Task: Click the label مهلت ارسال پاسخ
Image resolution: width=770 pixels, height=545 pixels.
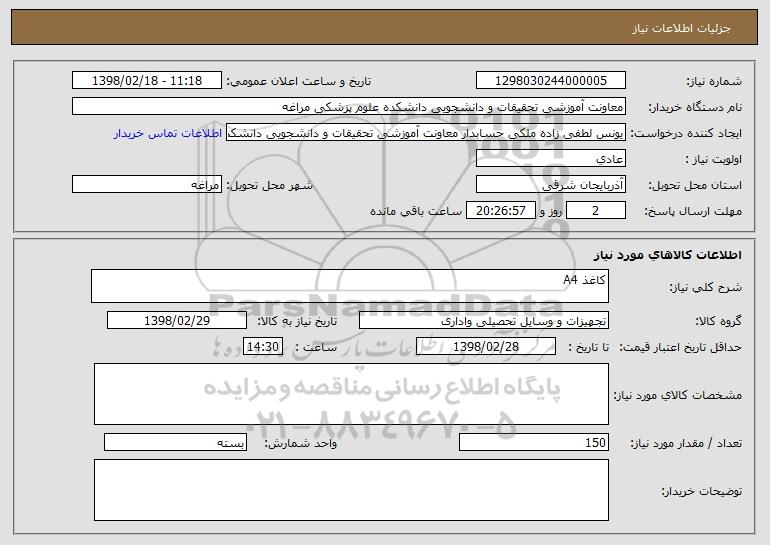Action: [x=692, y=212]
